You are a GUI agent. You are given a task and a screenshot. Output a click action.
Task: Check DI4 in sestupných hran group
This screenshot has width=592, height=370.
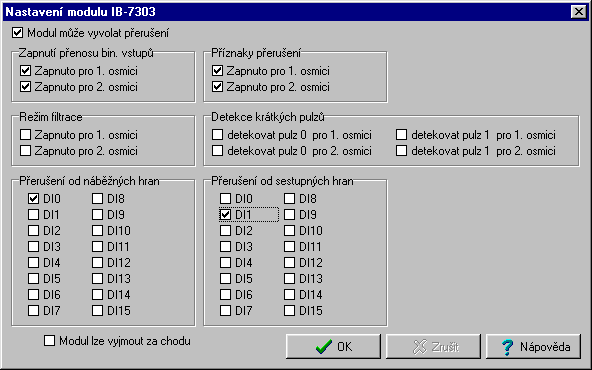[x=225, y=262]
